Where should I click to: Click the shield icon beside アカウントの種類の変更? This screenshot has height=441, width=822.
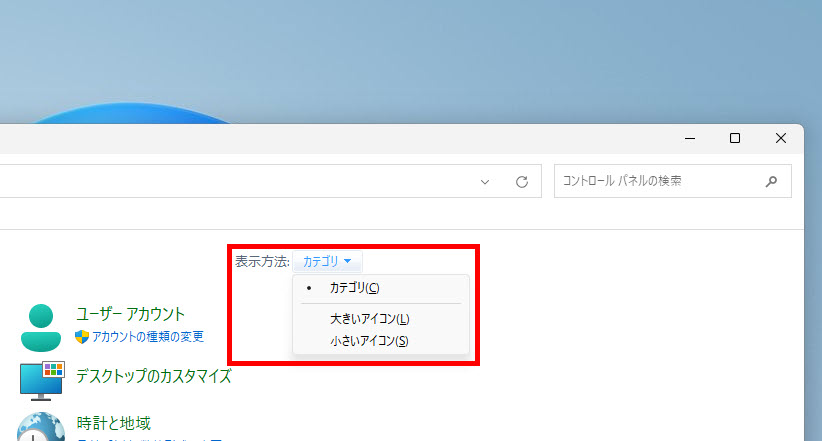pos(83,337)
